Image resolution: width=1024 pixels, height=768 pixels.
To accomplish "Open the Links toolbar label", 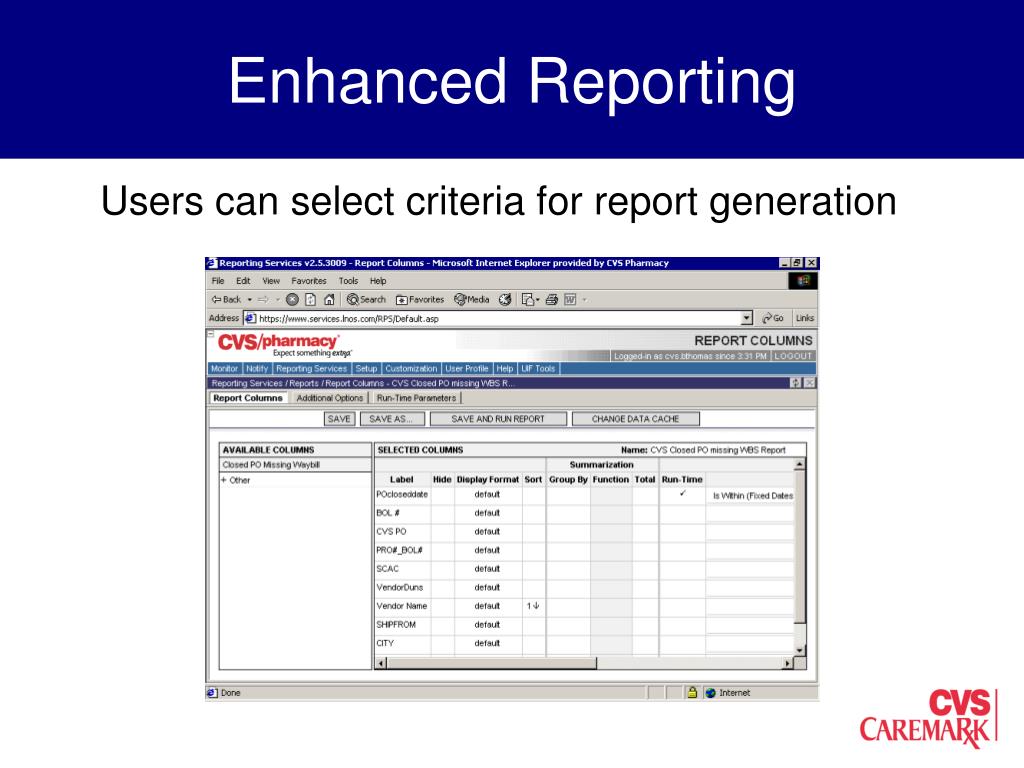I will (805, 318).
